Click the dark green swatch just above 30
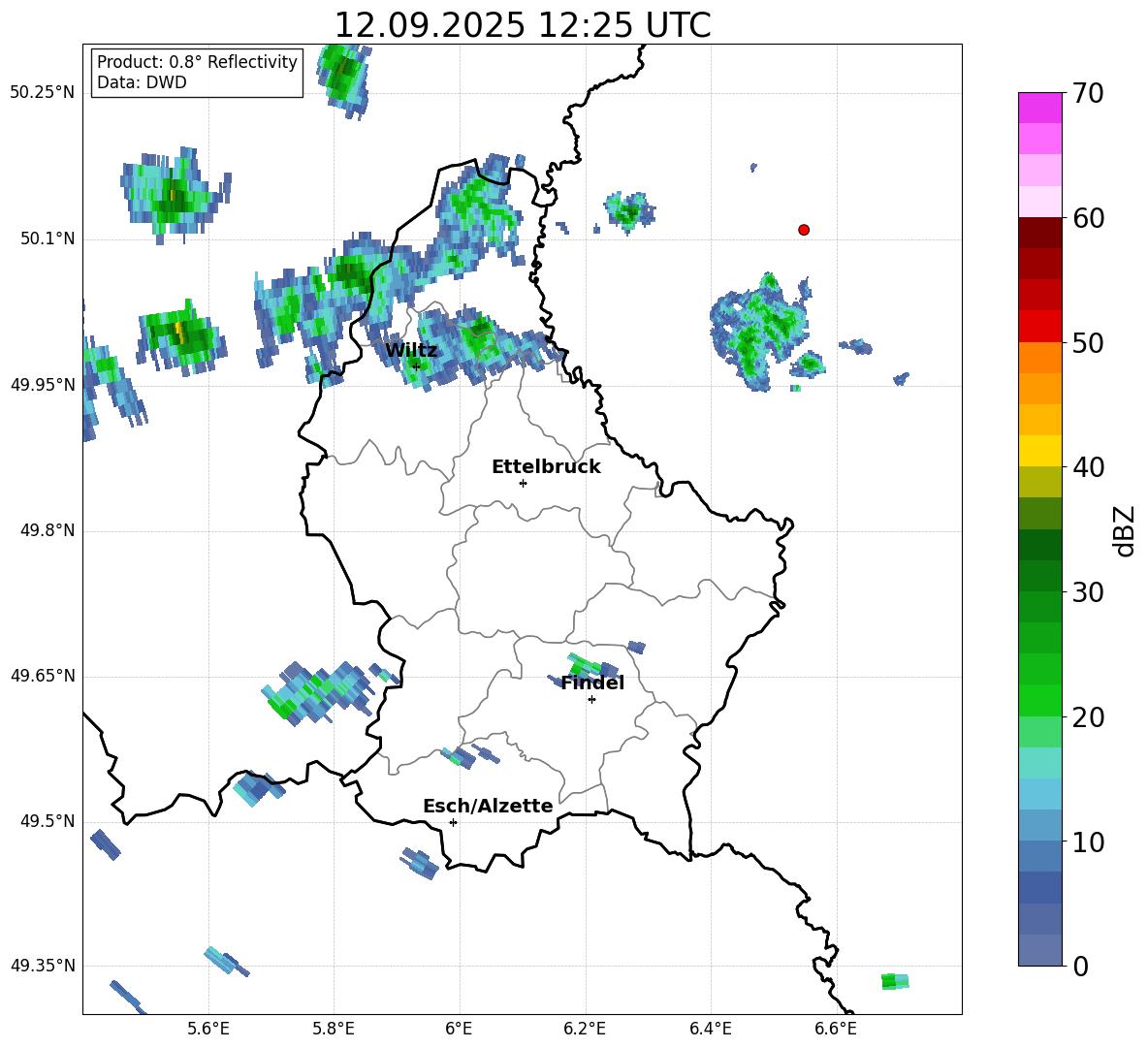Image resolution: width=1148 pixels, height=1048 pixels. click(1039, 576)
